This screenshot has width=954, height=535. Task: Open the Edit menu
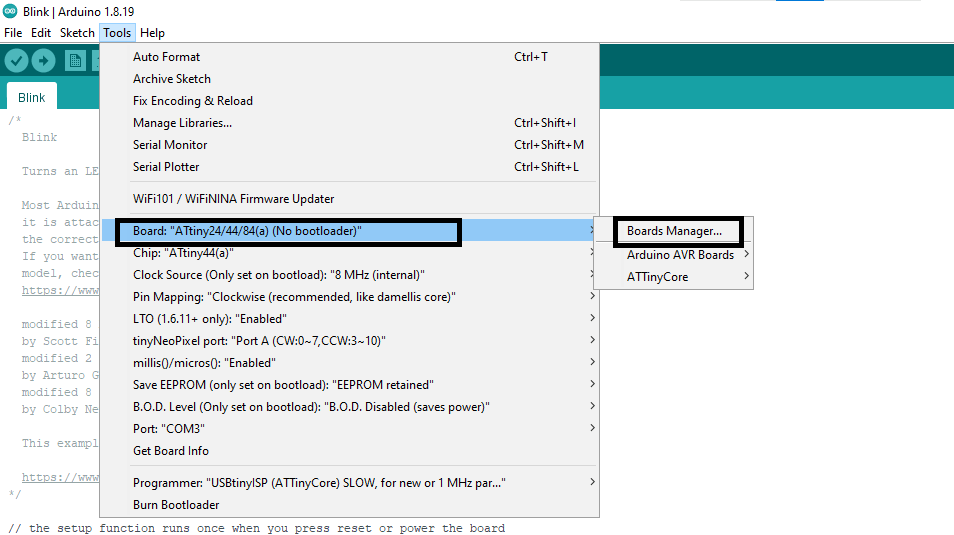[x=41, y=33]
